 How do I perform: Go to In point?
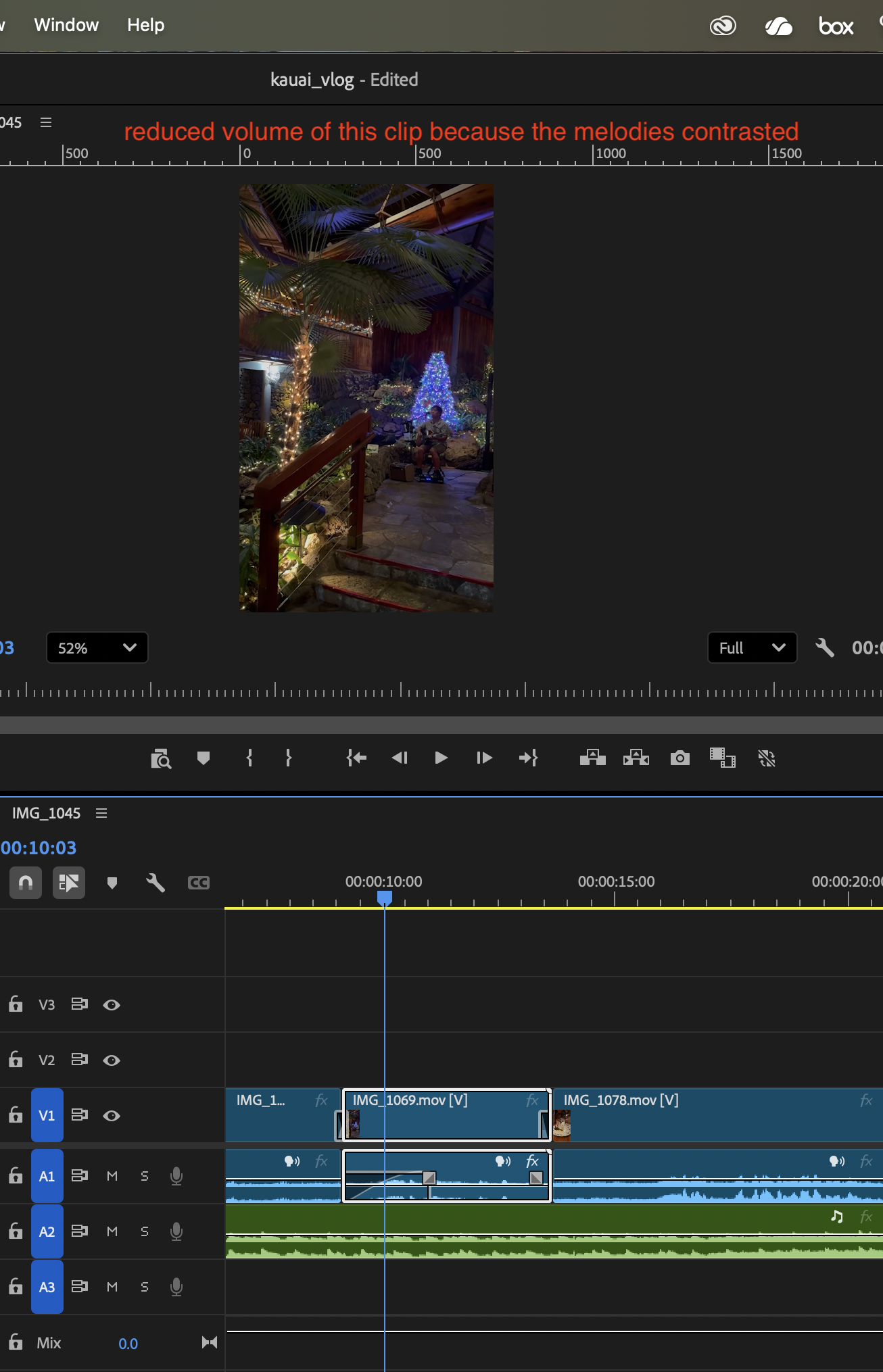[x=356, y=758]
